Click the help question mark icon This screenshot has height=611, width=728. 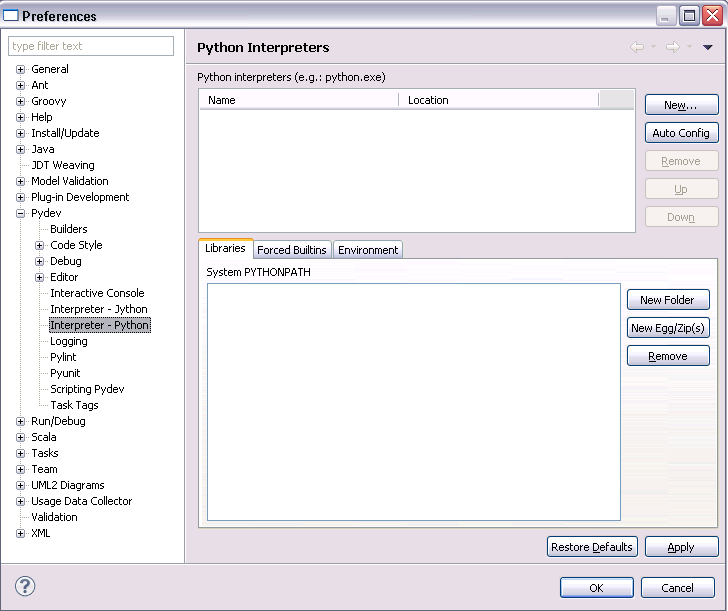[x=25, y=587]
